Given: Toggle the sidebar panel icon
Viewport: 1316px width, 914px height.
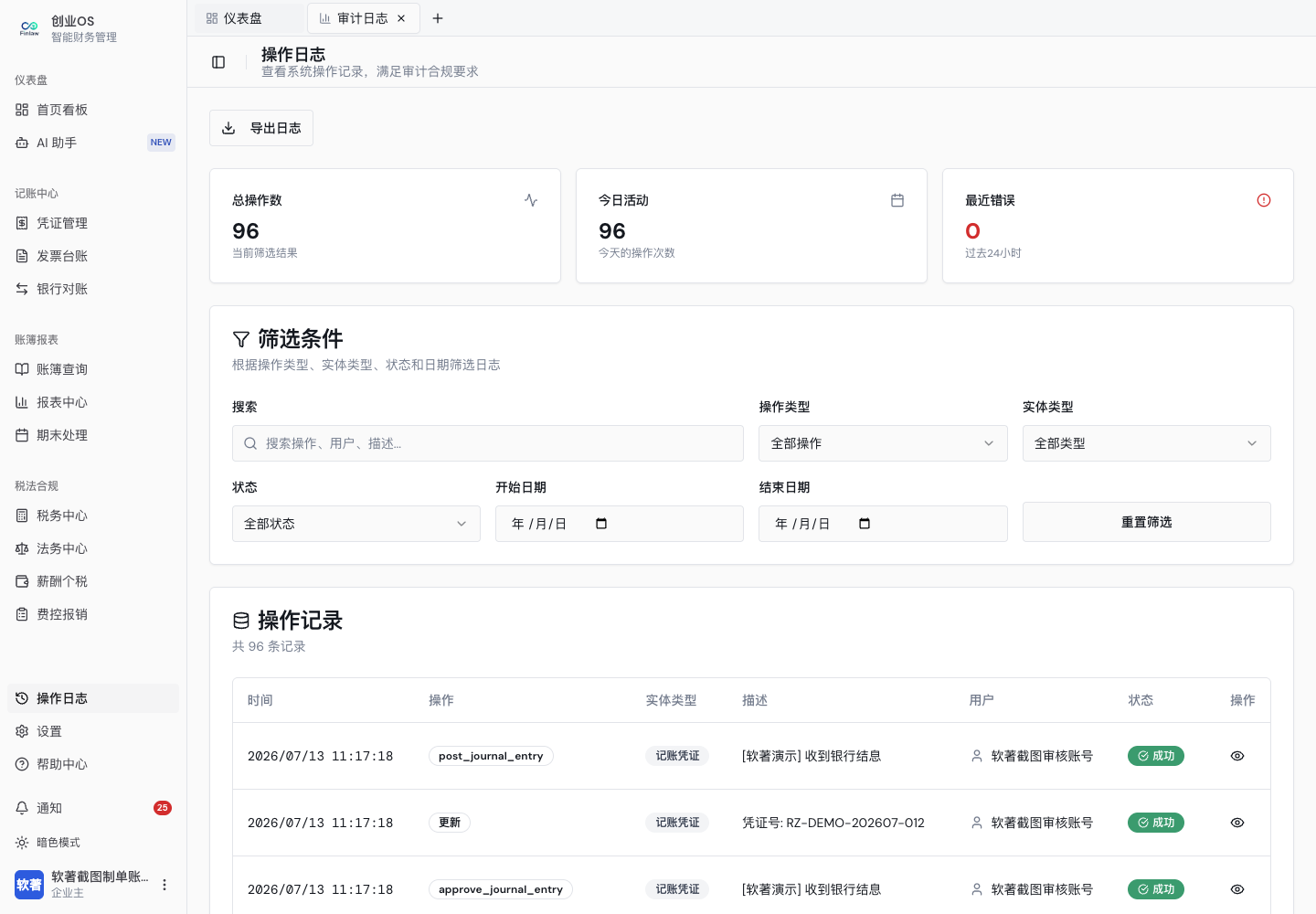Looking at the screenshot, I should point(218,62).
